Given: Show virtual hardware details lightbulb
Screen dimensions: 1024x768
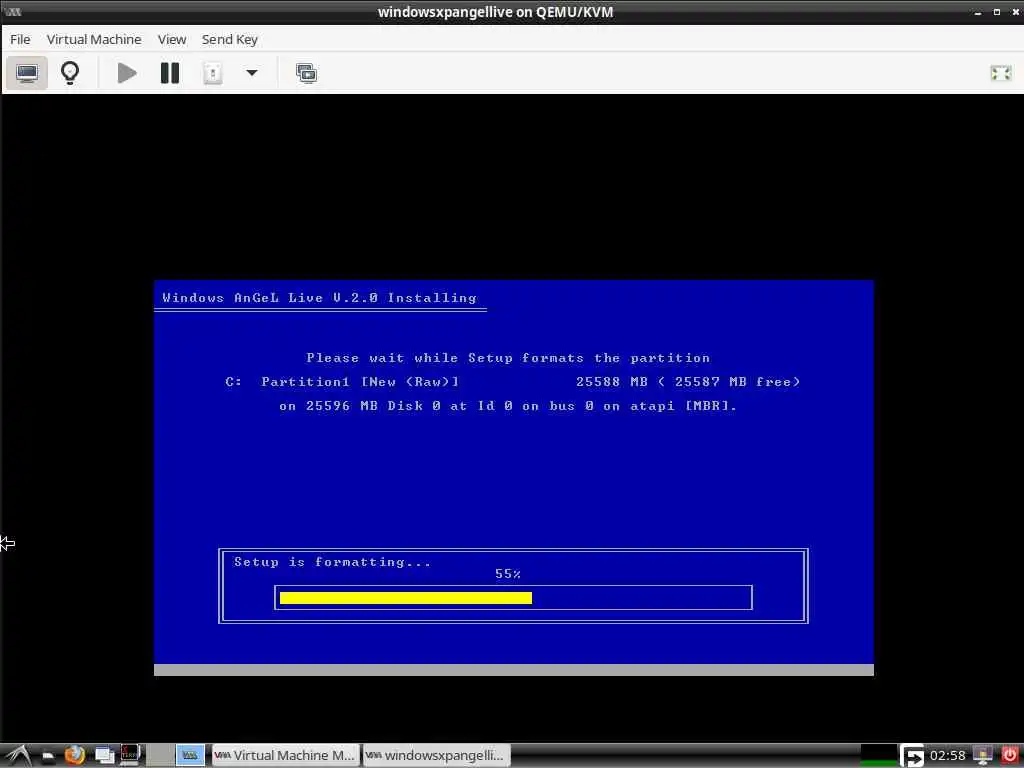Looking at the screenshot, I should pyautogui.click(x=70, y=73).
